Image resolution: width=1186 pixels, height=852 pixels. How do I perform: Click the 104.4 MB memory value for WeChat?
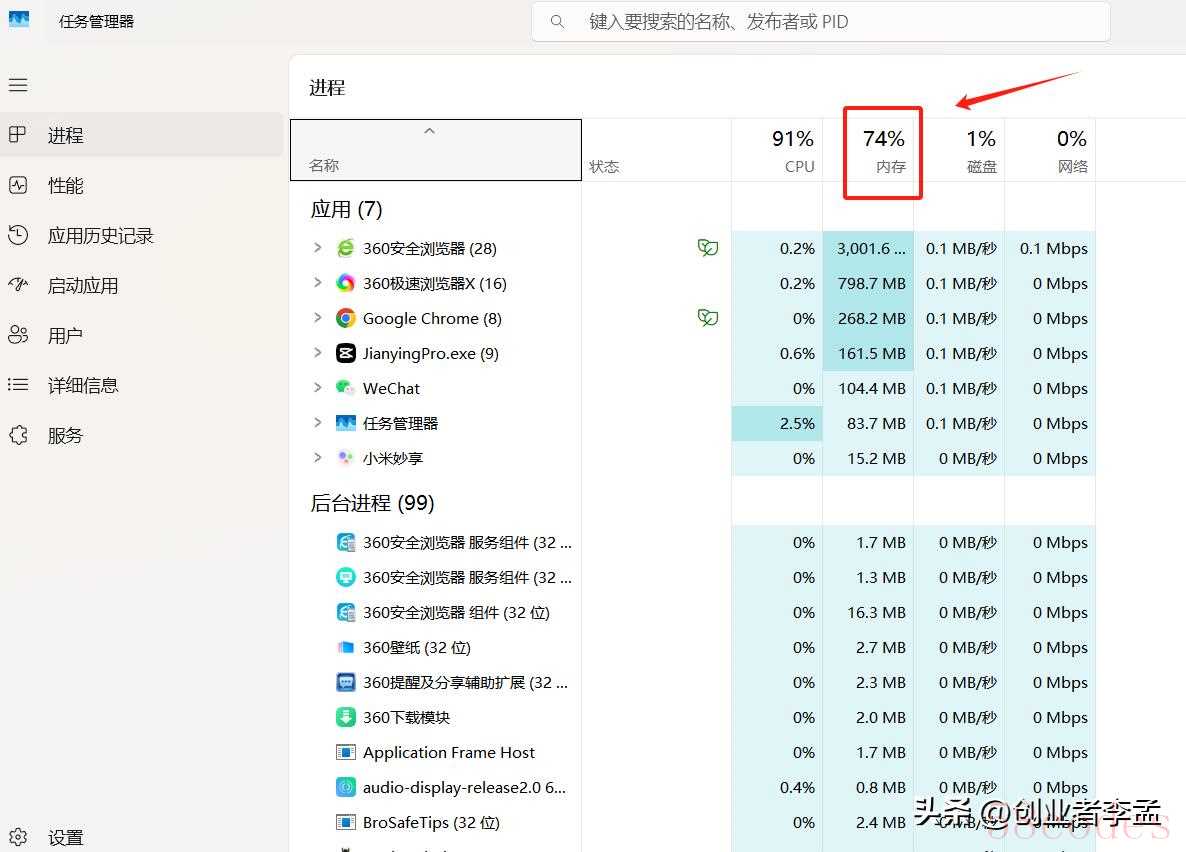pyautogui.click(x=871, y=388)
